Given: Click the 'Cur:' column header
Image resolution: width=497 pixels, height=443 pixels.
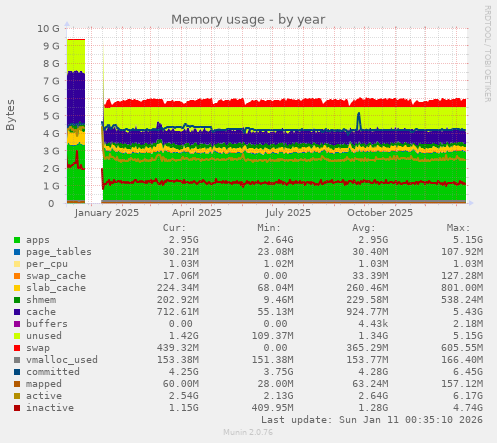Looking at the screenshot, I should pos(174,228).
